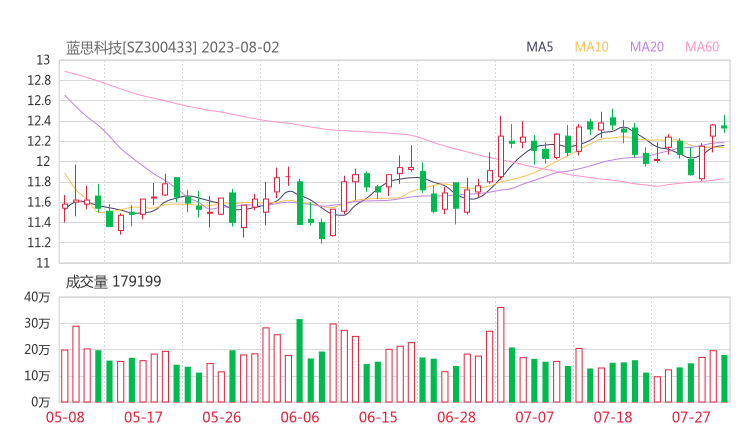Click the 12.8 price axis label
The image size is (740, 440).
pyautogui.click(x=39, y=80)
